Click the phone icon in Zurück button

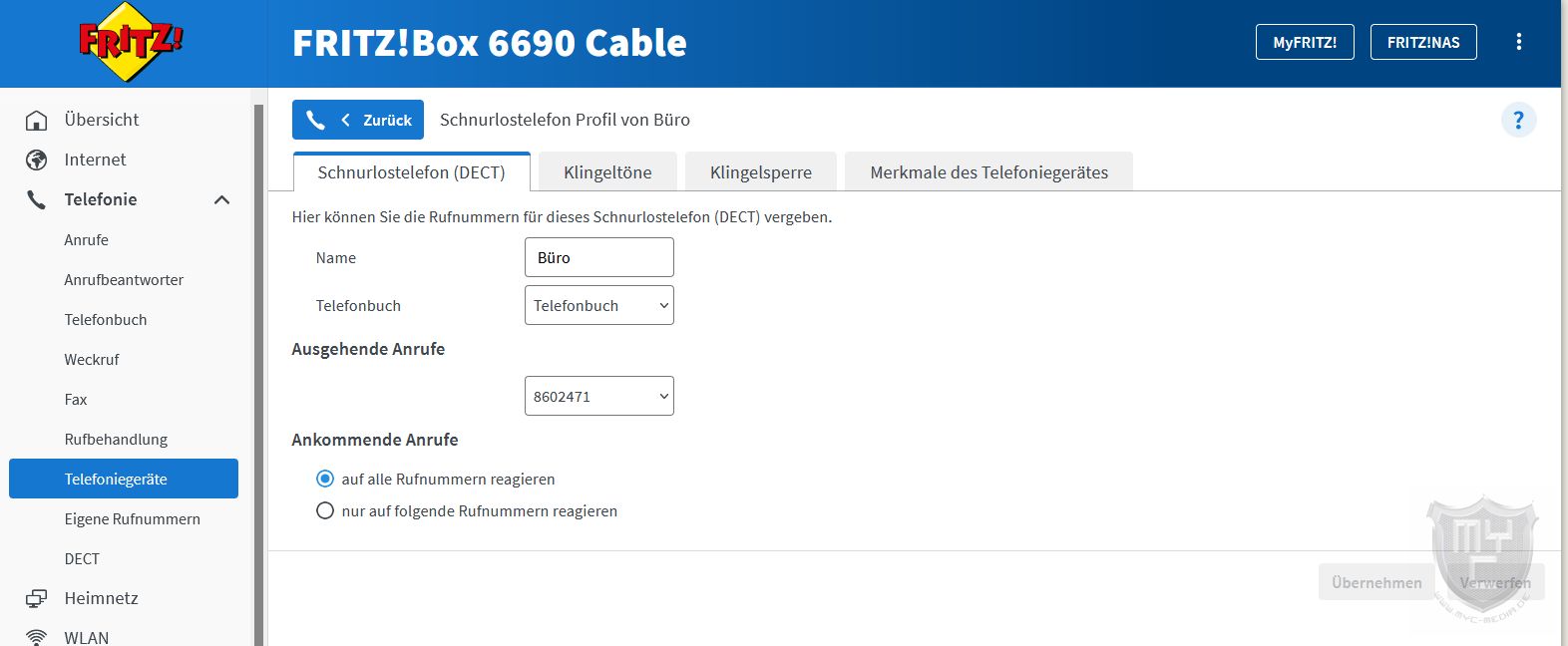pyautogui.click(x=315, y=120)
